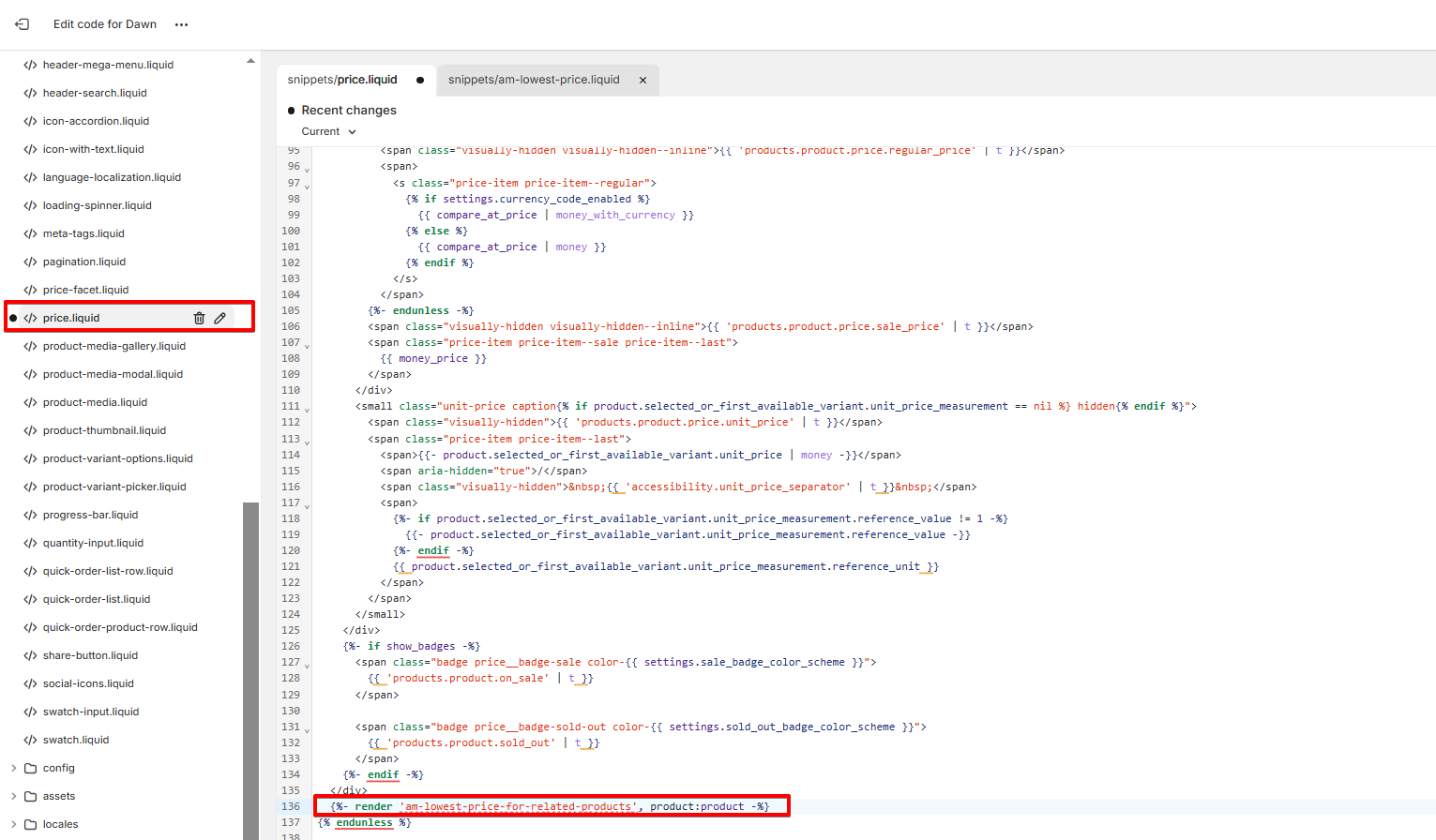Open icon-accordion.liquid file
Viewport: 1436px width, 840px height.
(x=96, y=121)
